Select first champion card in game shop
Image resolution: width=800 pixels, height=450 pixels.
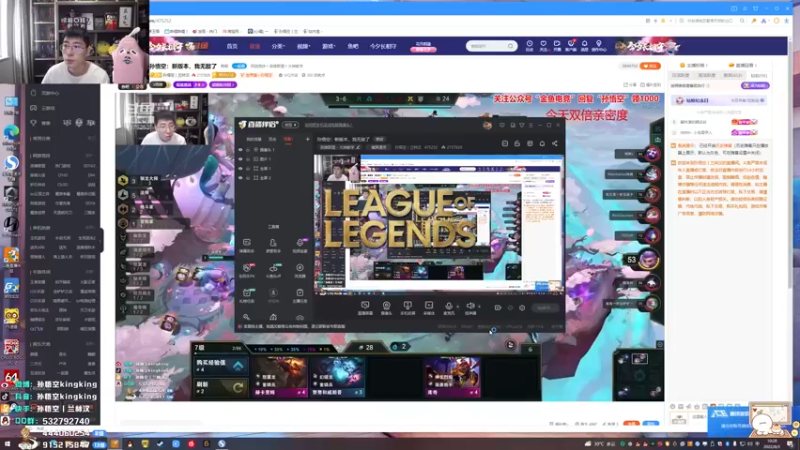pos(281,377)
